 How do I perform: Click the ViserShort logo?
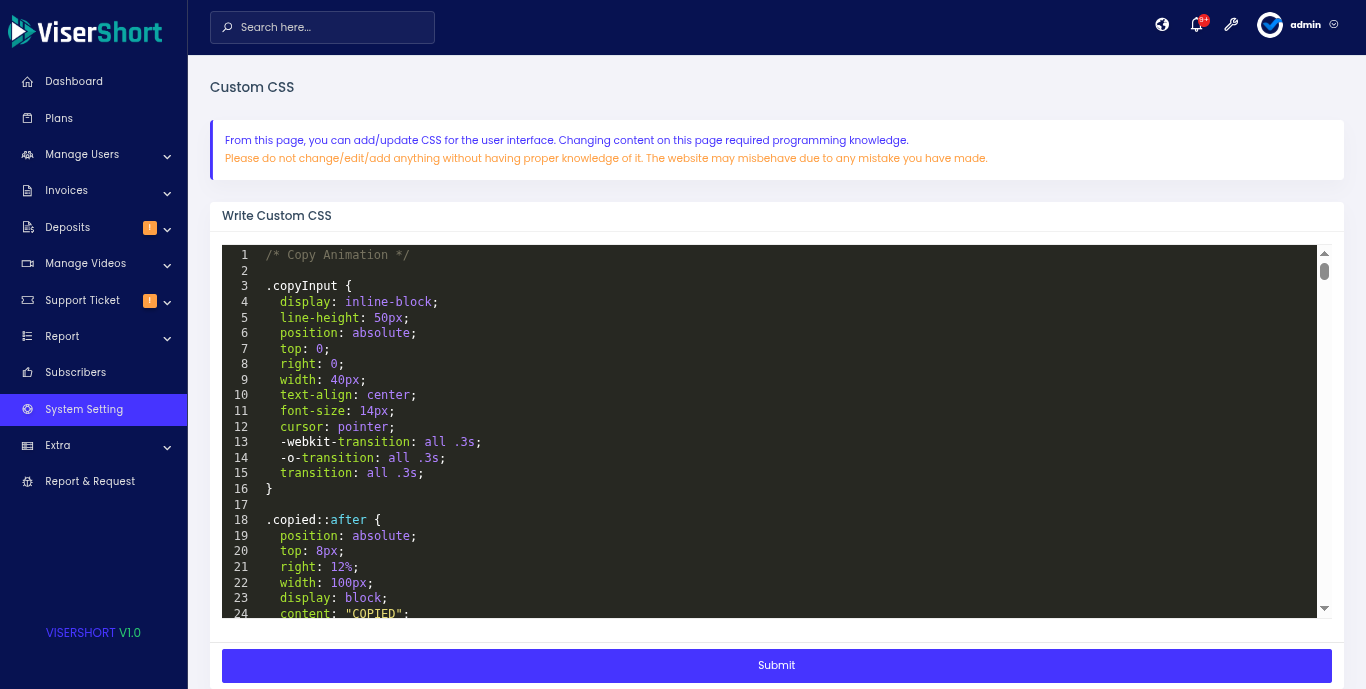coord(86,32)
